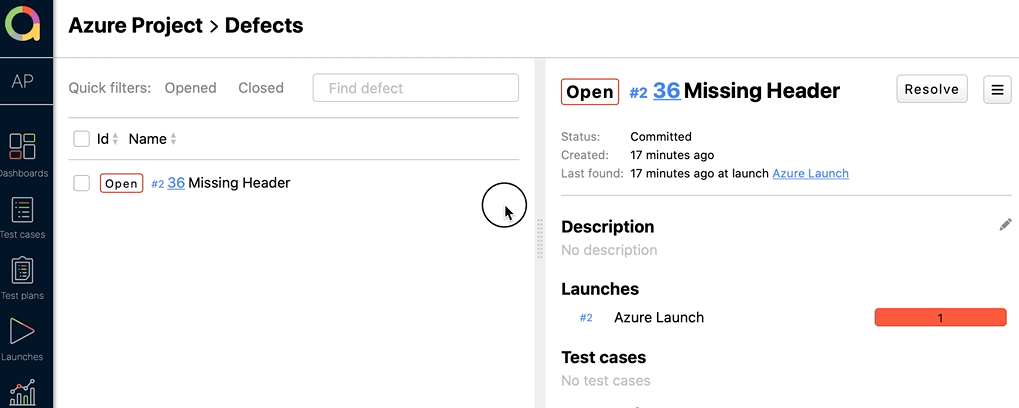Open issue link 36 in defect list
The image size is (1019, 408).
[x=176, y=183]
